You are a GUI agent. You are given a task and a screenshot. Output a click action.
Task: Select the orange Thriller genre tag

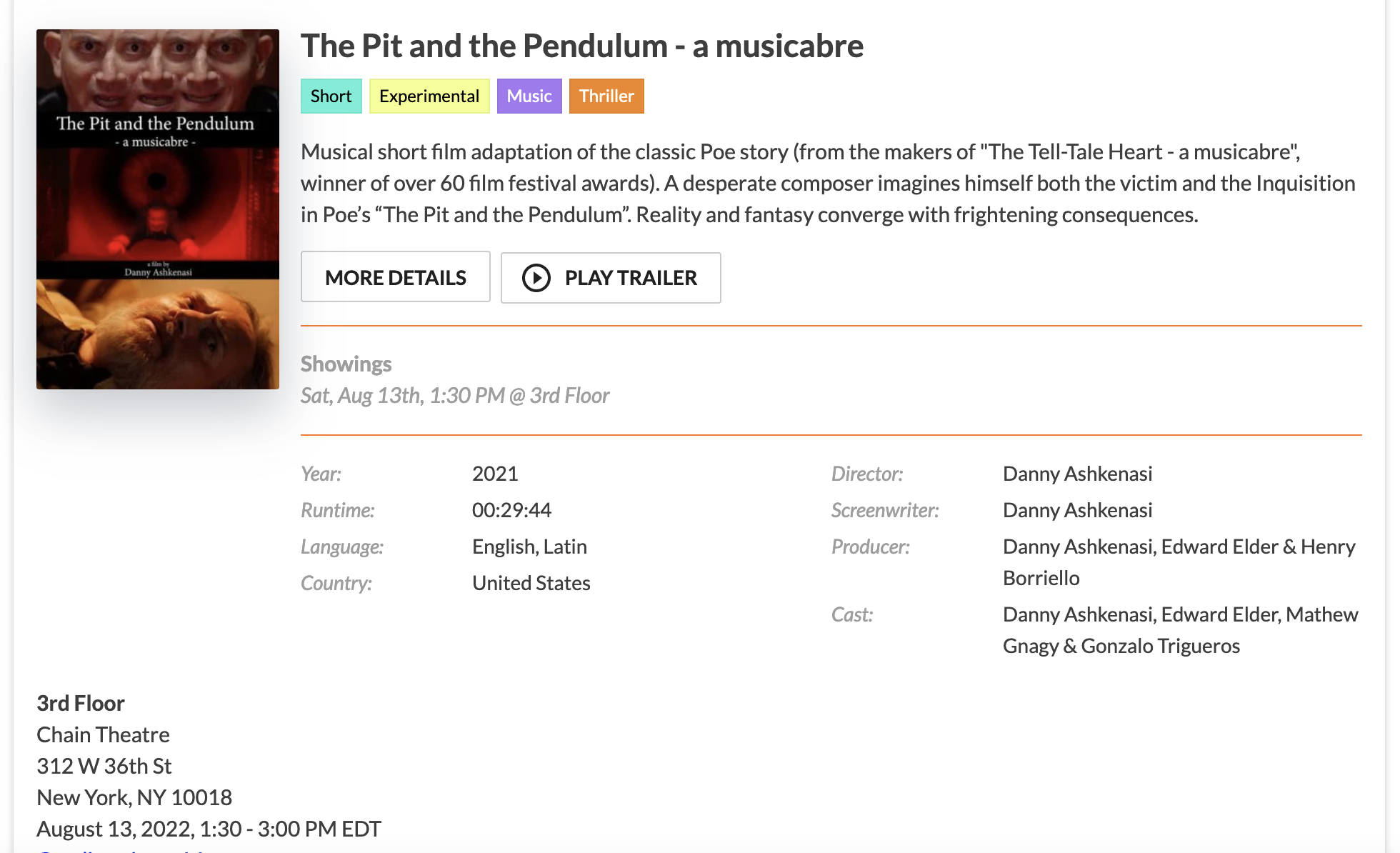click(x=606, y=96)
